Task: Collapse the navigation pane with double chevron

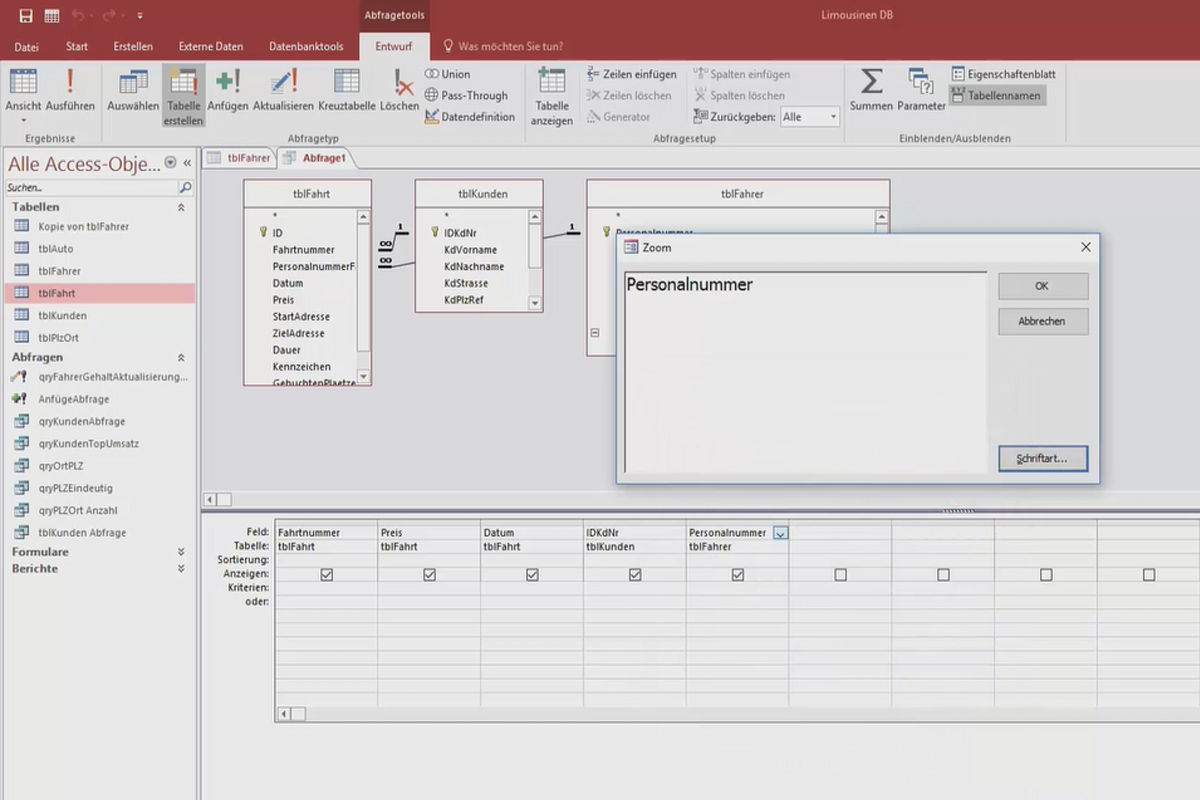Action: tap(187, 163)
